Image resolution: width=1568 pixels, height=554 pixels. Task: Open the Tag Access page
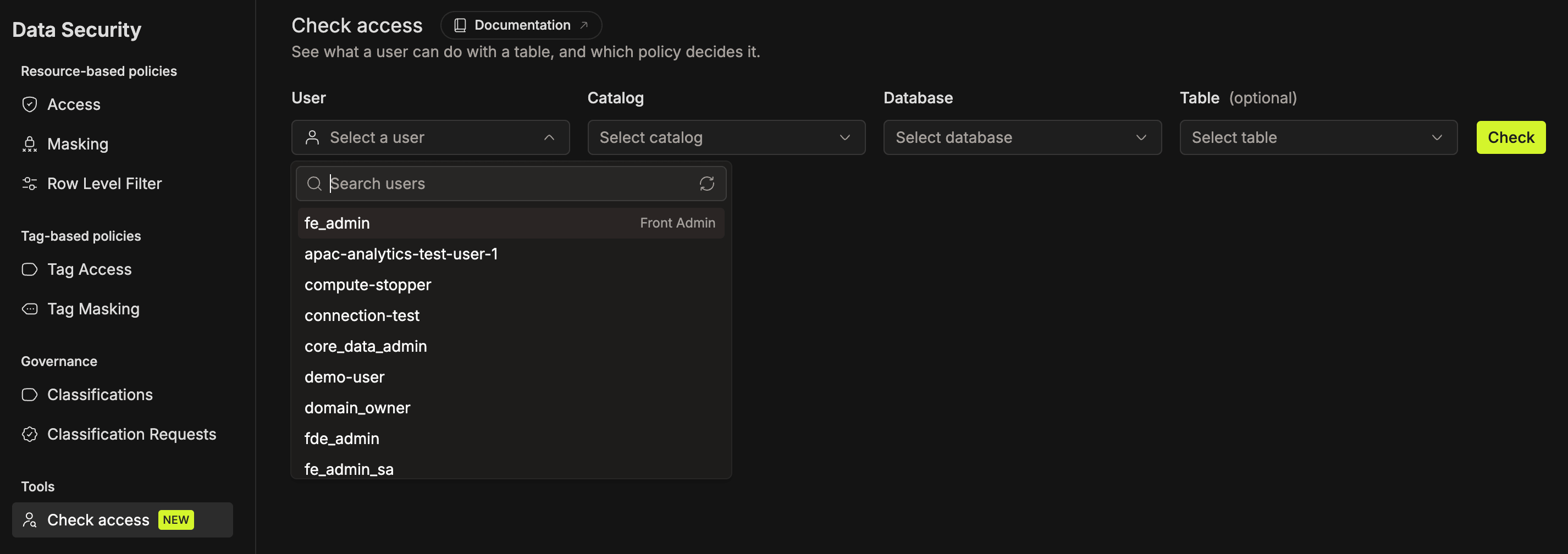click(x=123, y=270)
